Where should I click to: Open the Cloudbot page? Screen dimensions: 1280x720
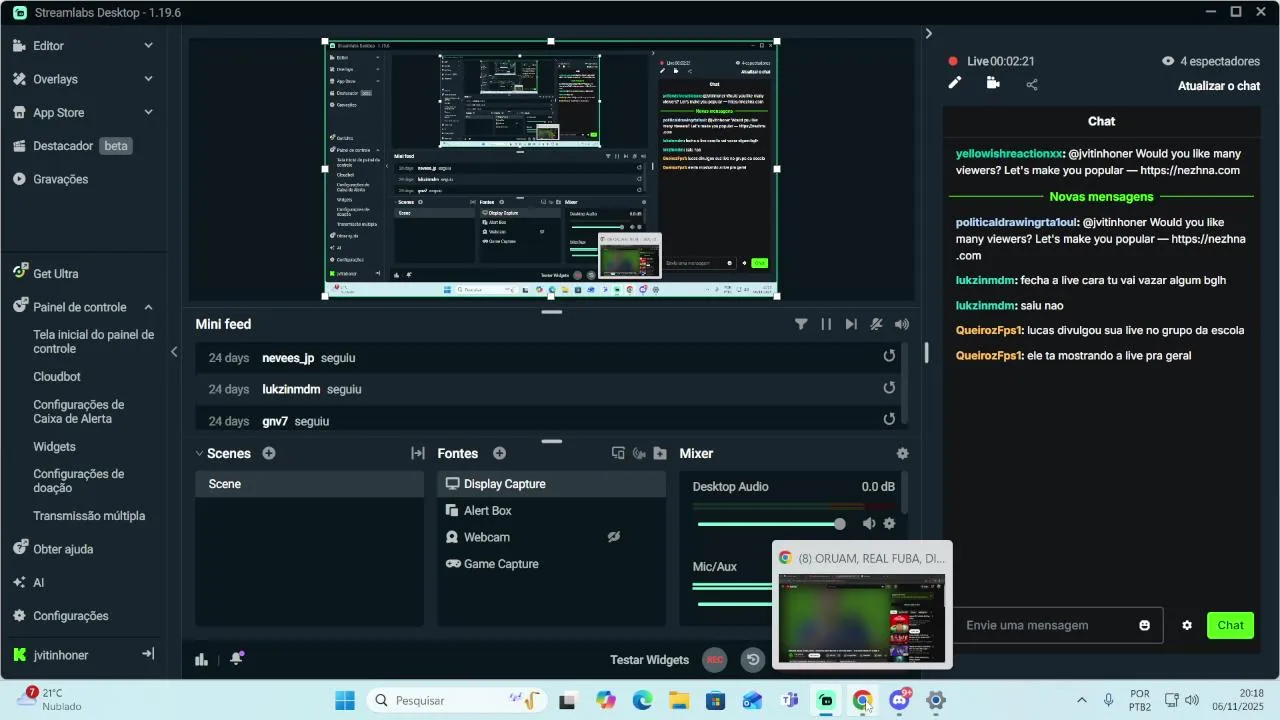(57, 377)
